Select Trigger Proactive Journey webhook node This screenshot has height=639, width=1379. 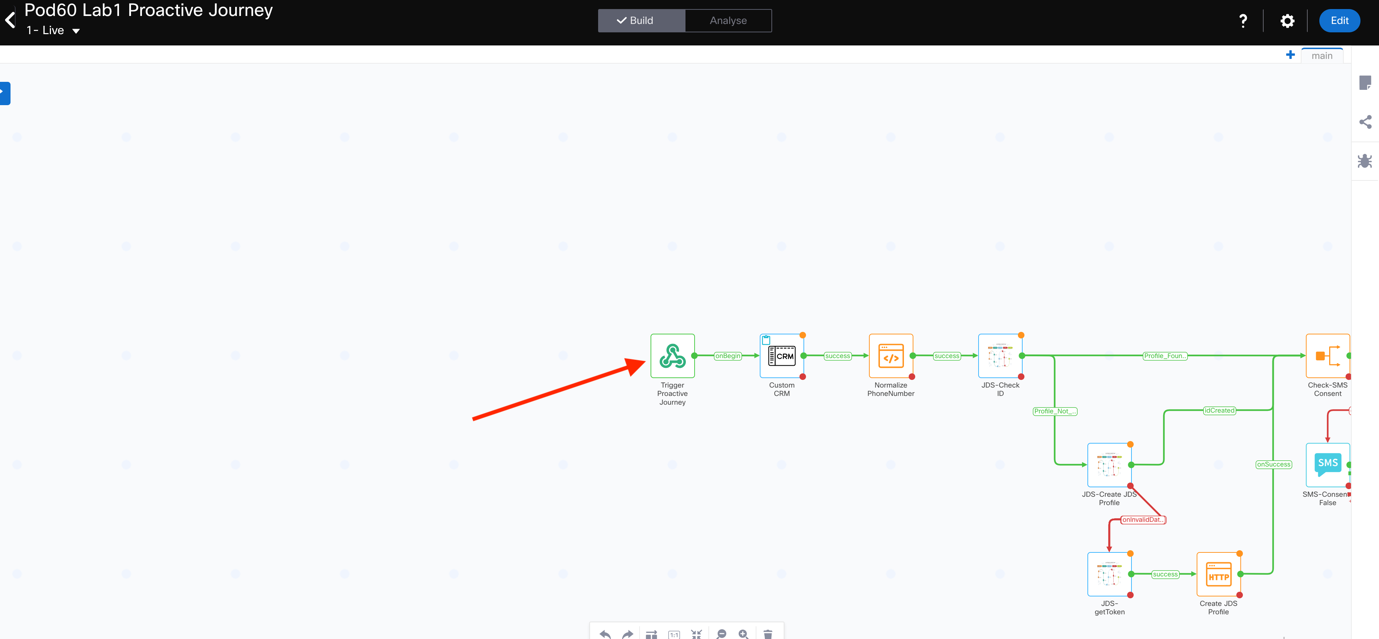pyautogui.click(x=672, y=356)
